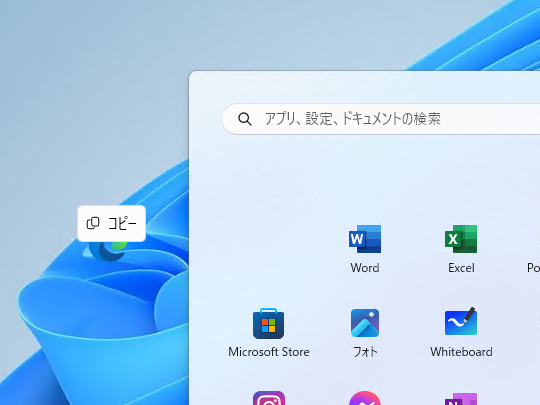This screenshot has height=405, width=540.
Task: Open the OneNote app icon
Action: 461,399
